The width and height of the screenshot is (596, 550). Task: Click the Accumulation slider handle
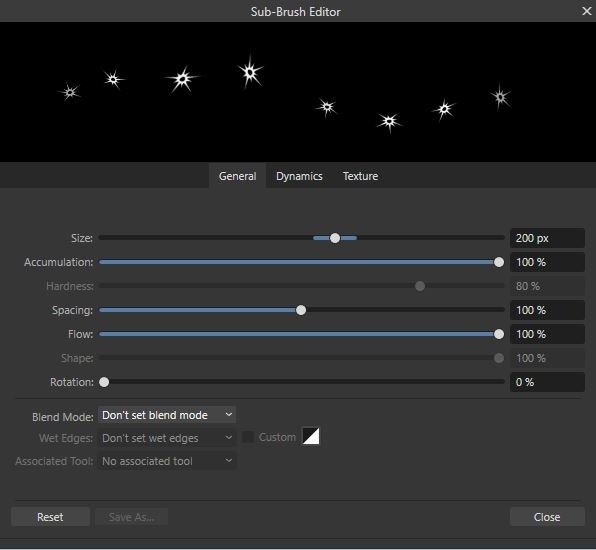click(x=499, y=262)
